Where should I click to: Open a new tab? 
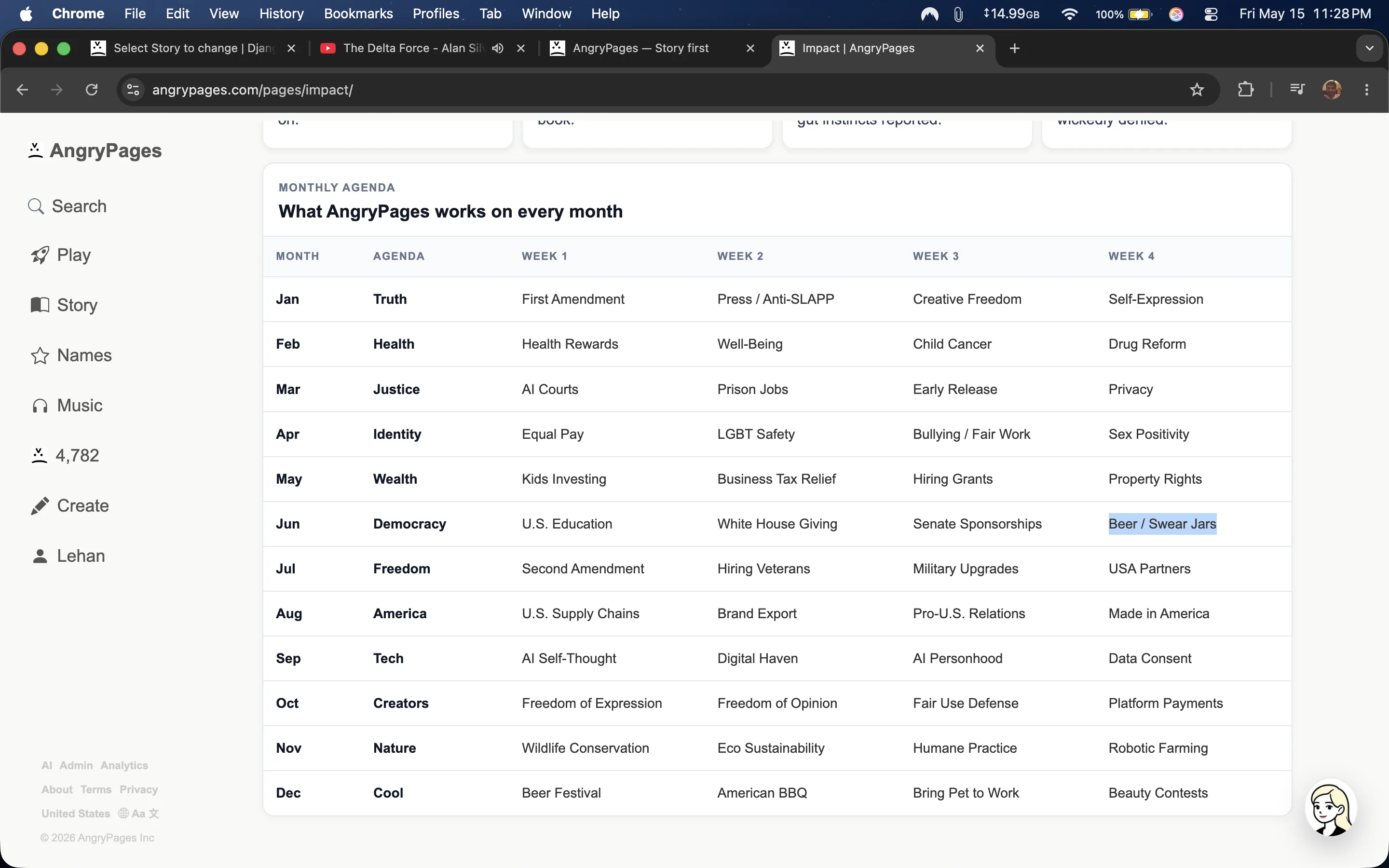[1015, 48]
